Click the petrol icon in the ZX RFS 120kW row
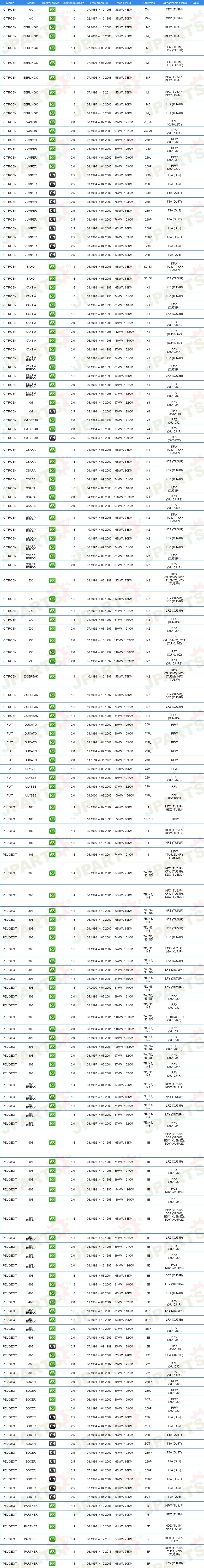 52,661
